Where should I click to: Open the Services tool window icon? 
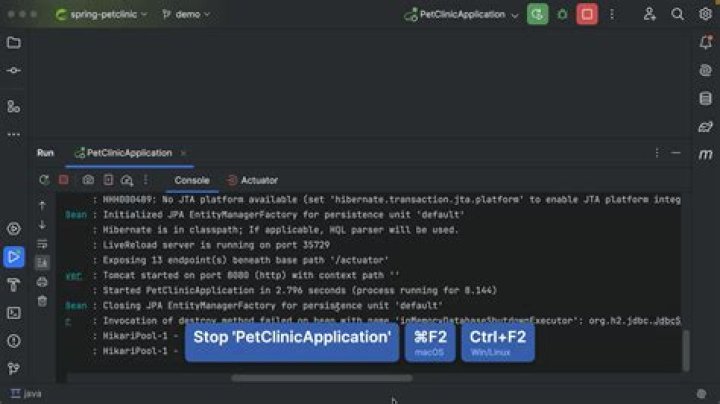pos(14,229)
